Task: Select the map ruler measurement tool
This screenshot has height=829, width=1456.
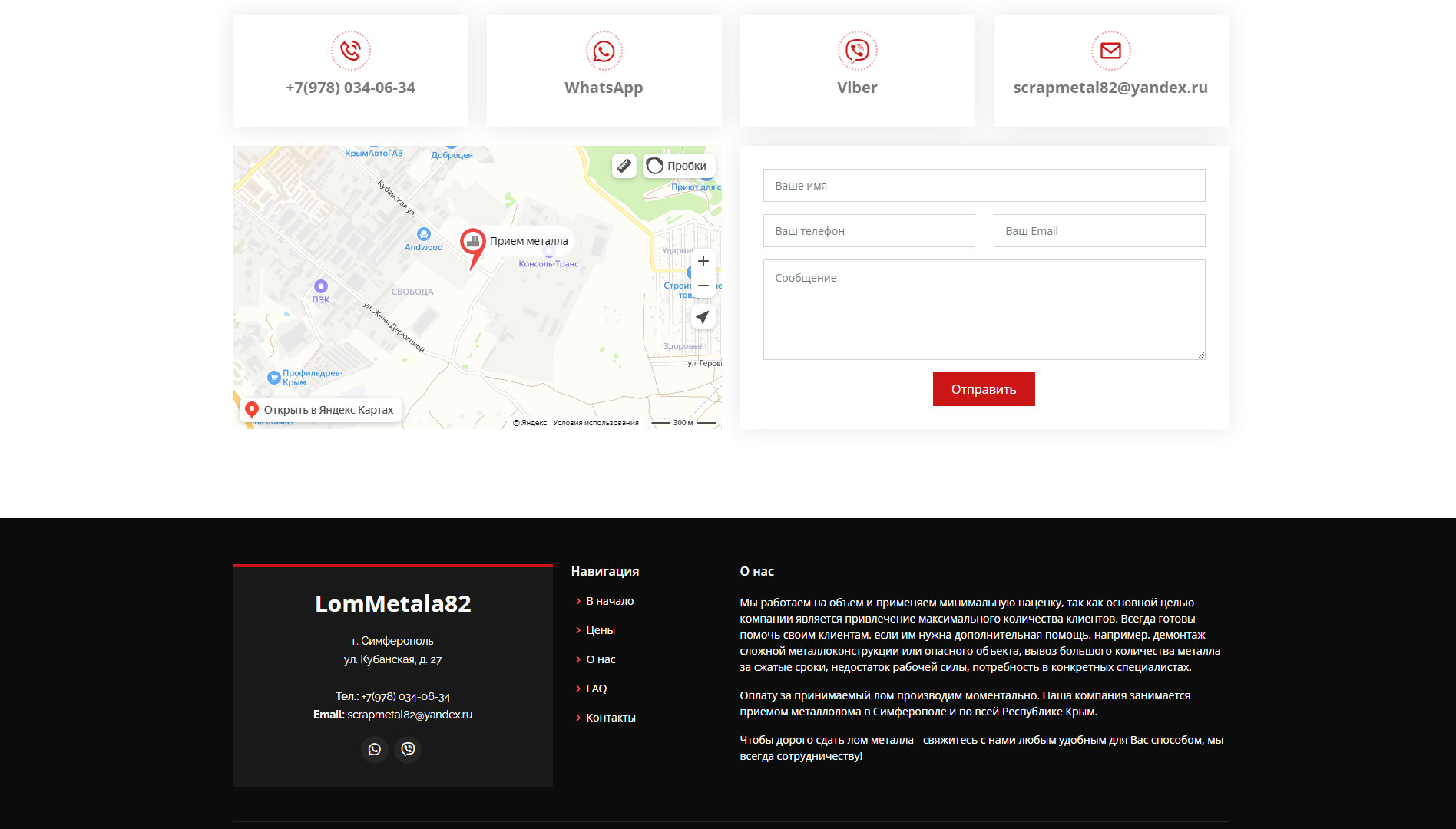Action: pyautogui.click(x=624, y=166)
